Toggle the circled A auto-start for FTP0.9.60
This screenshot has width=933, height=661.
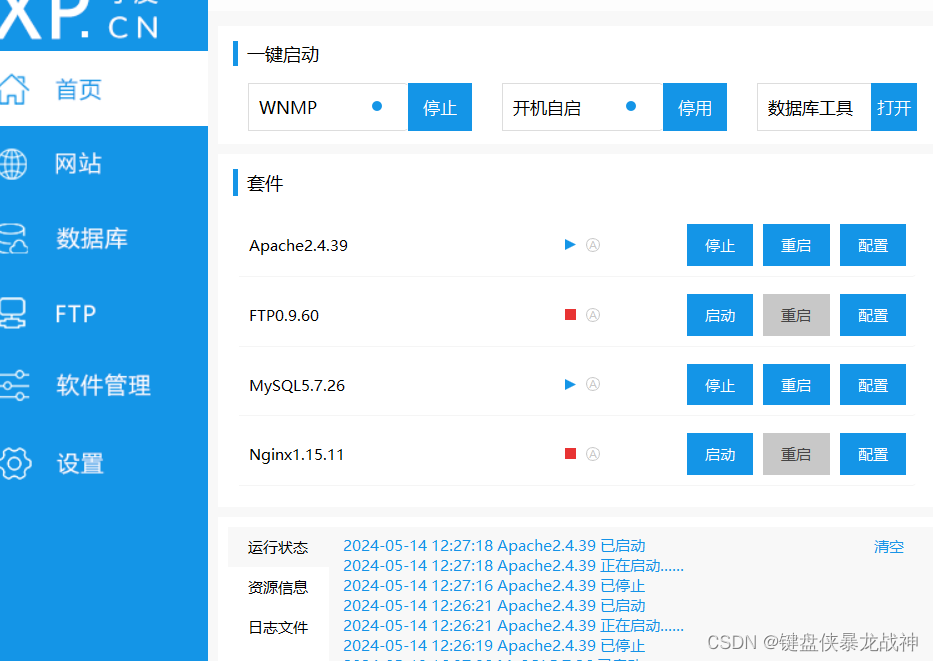pyautogui.click(x=593, y=314)
